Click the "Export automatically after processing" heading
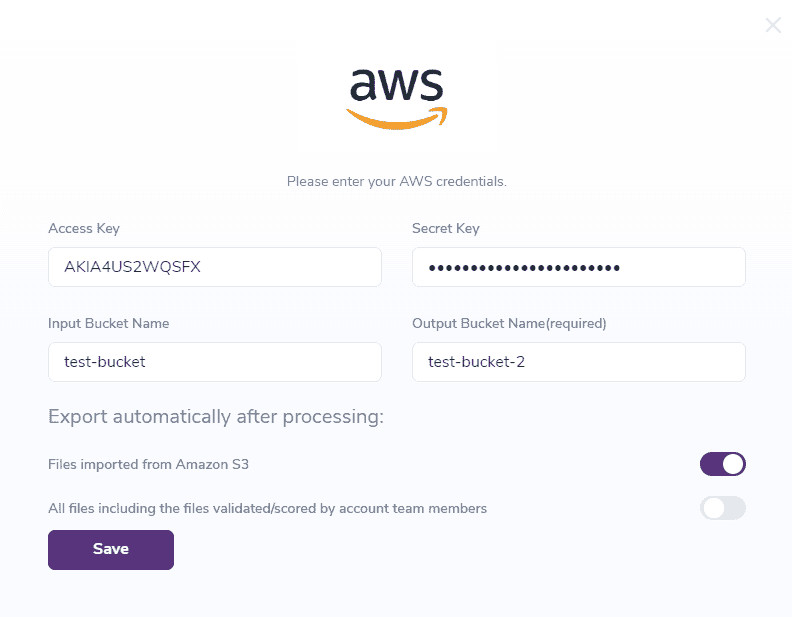This screenshot has width=792, height=617. click(x=216, y=417)
